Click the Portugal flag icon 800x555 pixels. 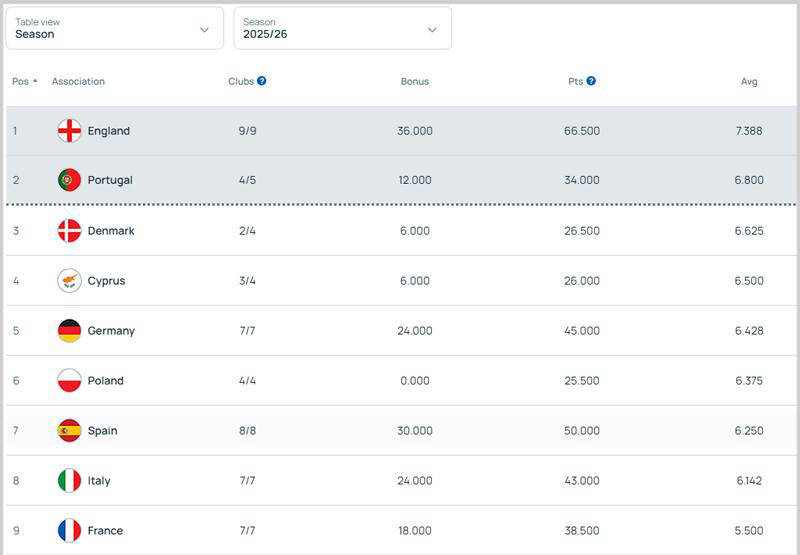click(69, 180)
